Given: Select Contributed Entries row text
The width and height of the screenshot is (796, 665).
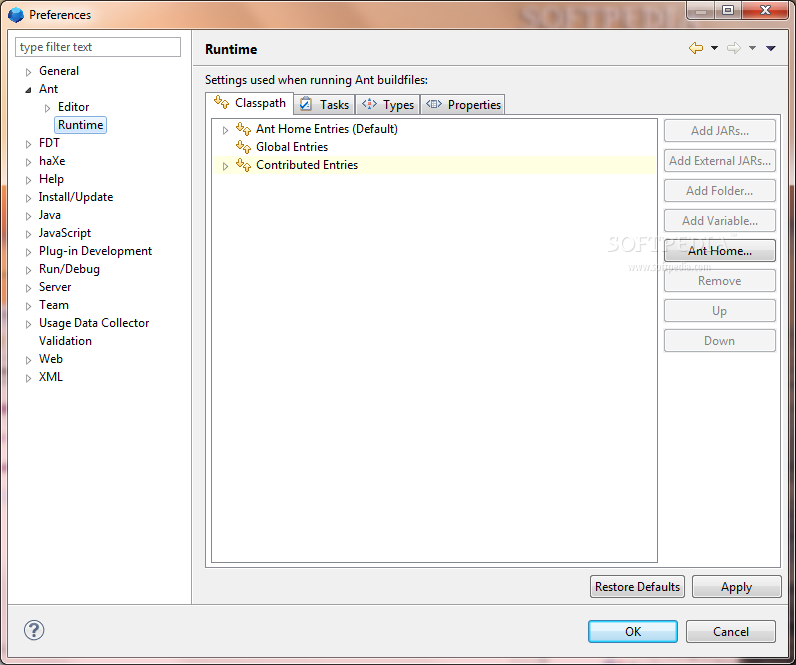Looking at the screenshot, I should pyautogui.click(x=307, y=165).
